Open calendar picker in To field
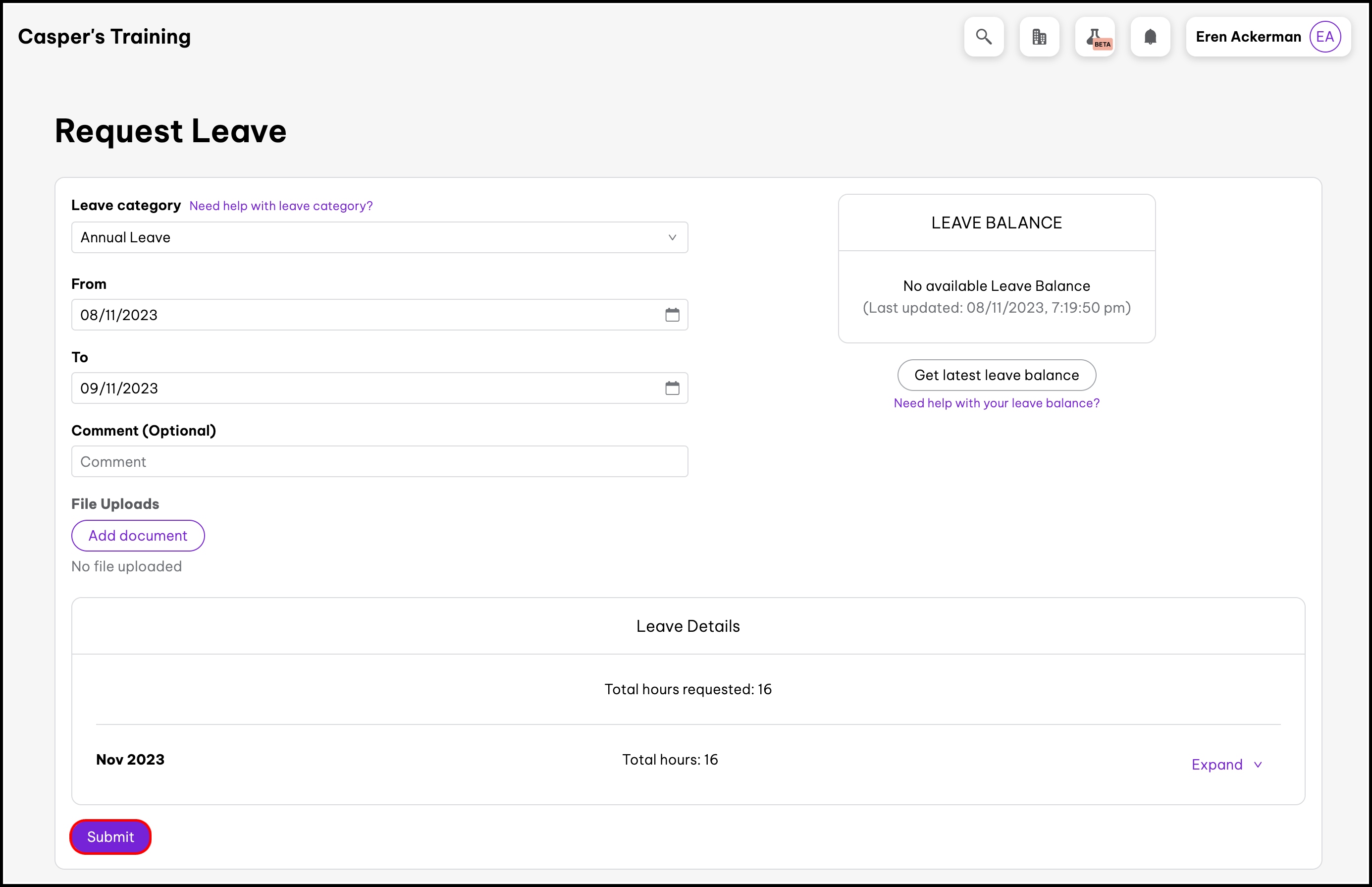 point(672,388)
